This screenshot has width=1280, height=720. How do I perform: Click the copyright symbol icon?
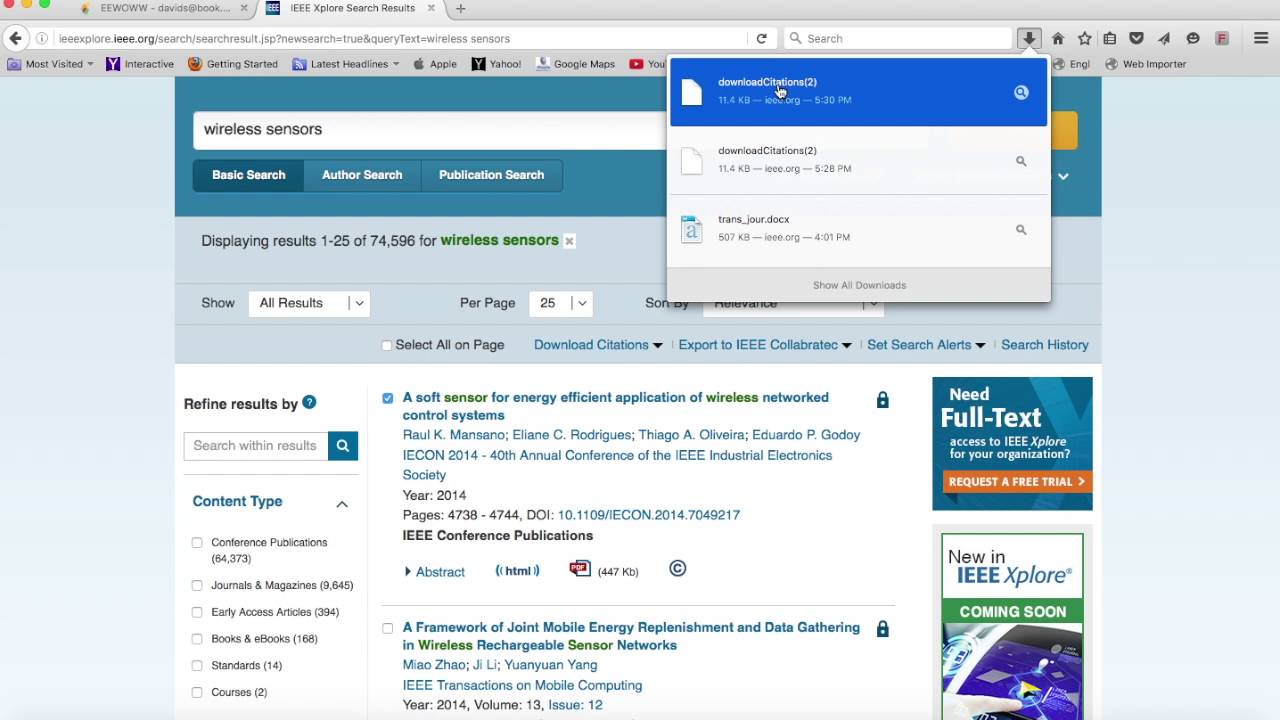(677, 569)
